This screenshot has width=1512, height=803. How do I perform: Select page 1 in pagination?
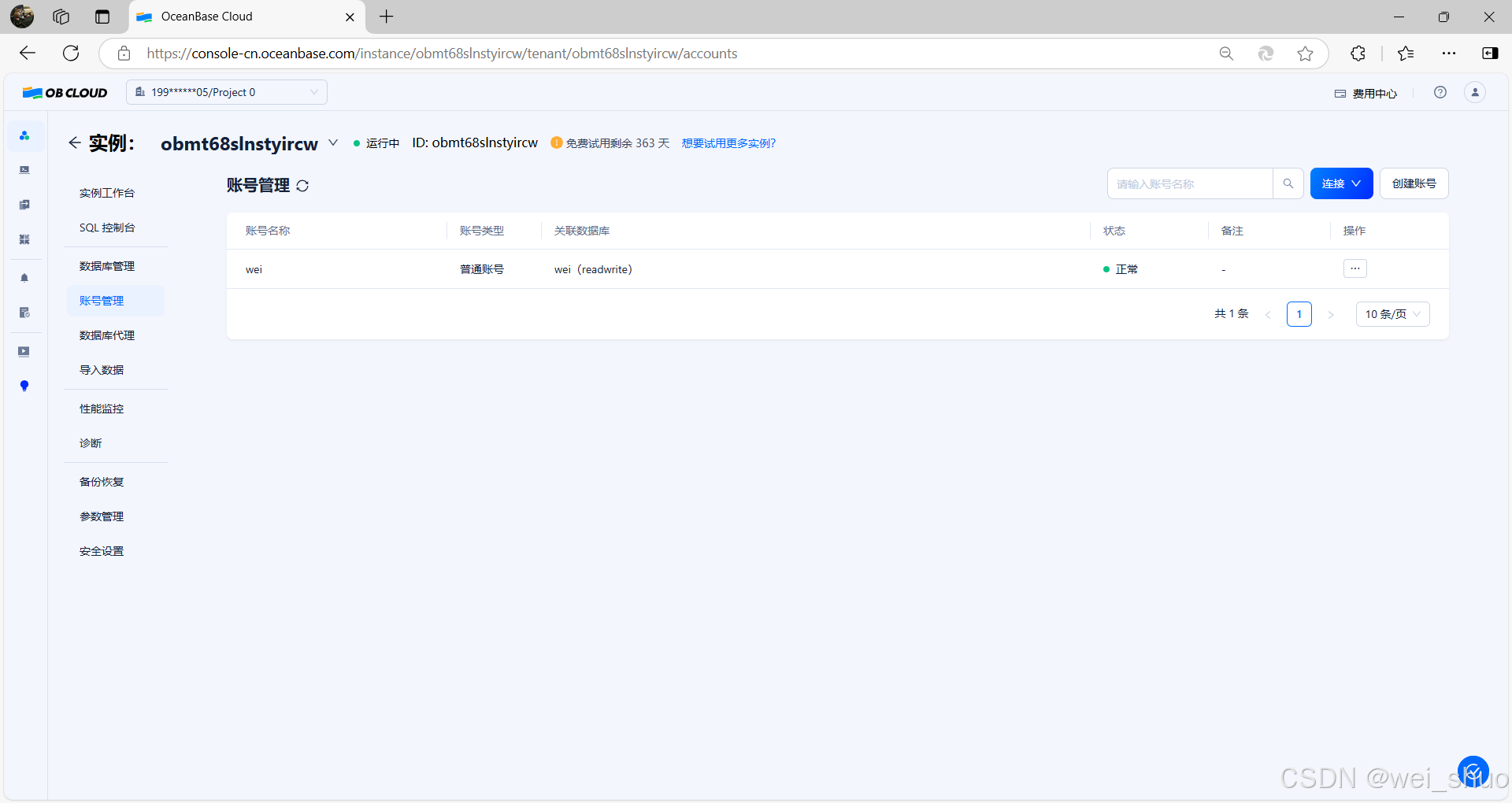1299,314
